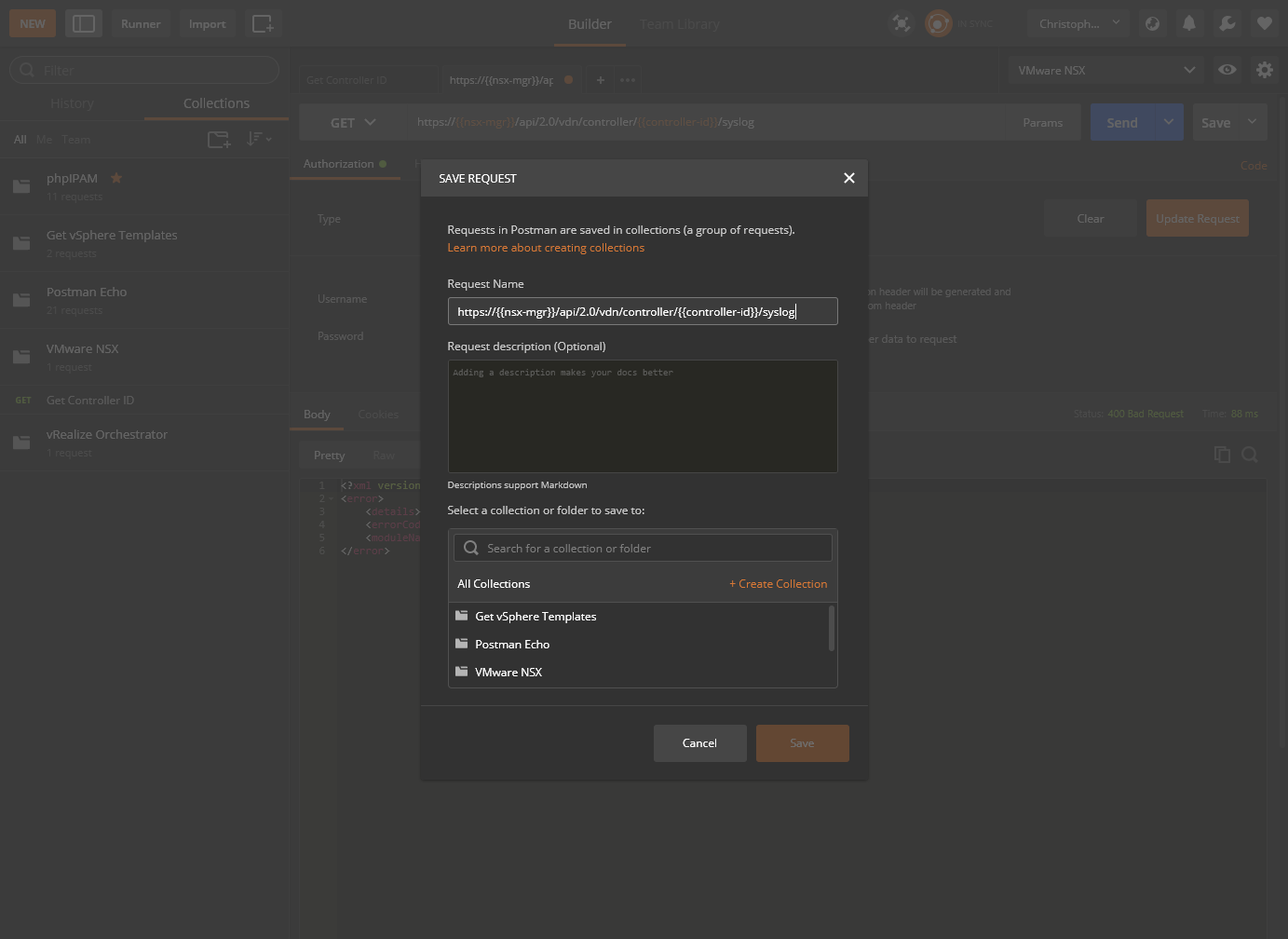Screen dimensions: 1288x939
Task: Open Learn more about creating collections
Action: click(546, 248)
